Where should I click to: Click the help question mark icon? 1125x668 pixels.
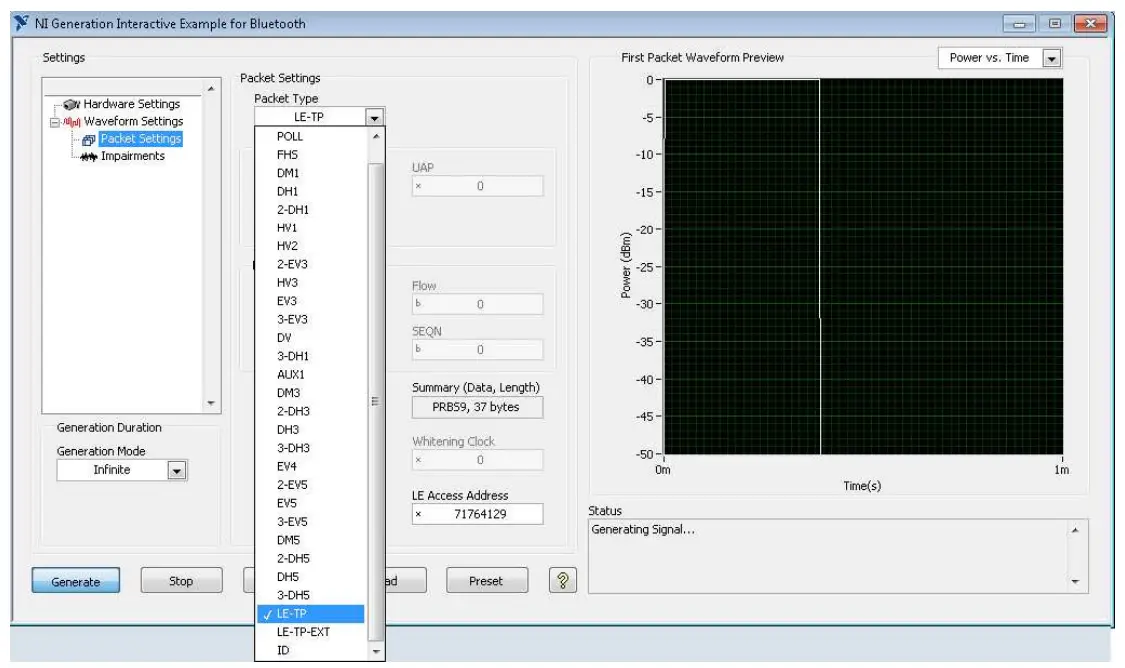[564, 581]
